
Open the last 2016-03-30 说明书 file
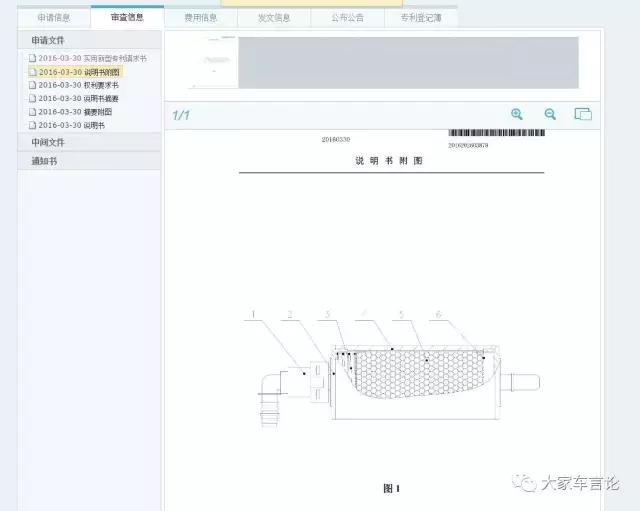tap(67, 125)
